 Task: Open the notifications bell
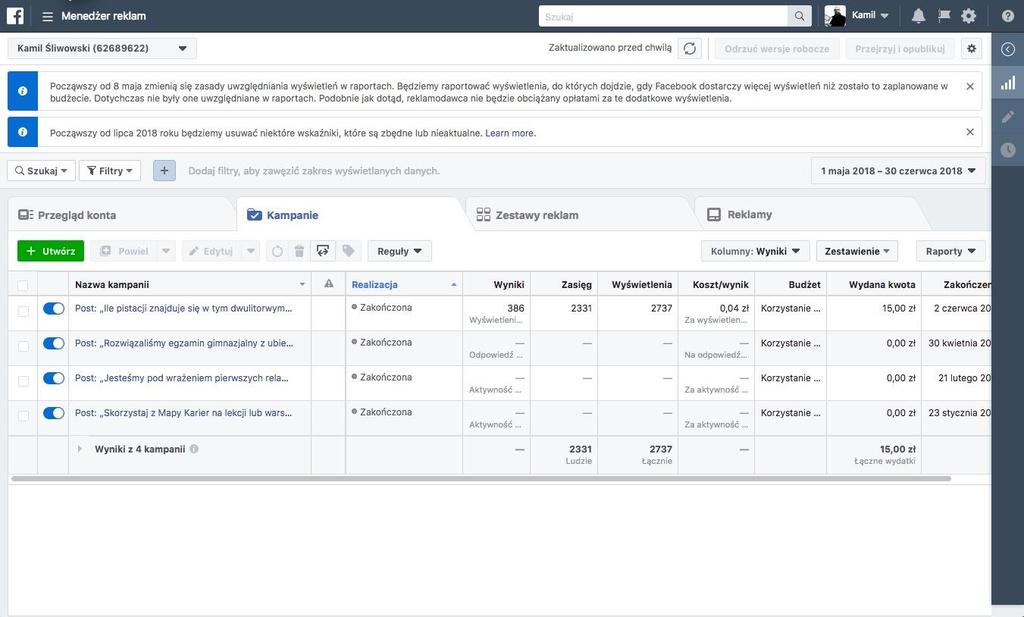click(x=918, y=16)
